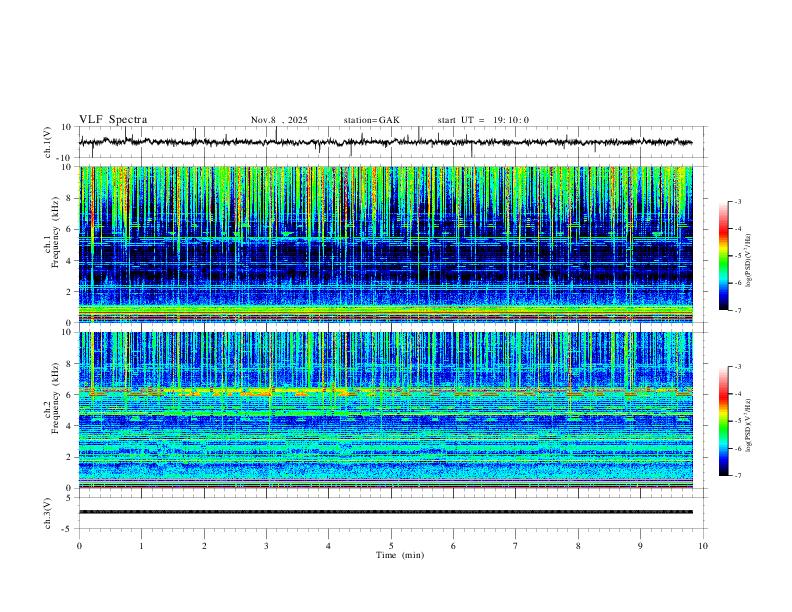Click the 'ch.3(V)' axis label

48,514
